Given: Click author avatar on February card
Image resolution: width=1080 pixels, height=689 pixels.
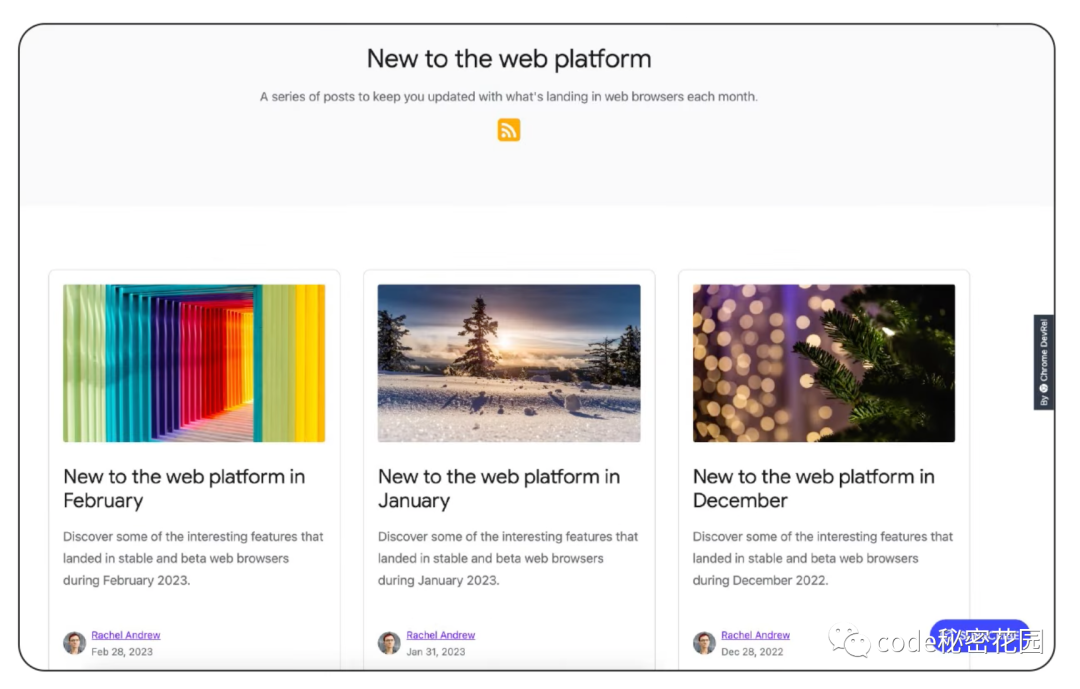Looking at the screenshot, I should [74, 643].
